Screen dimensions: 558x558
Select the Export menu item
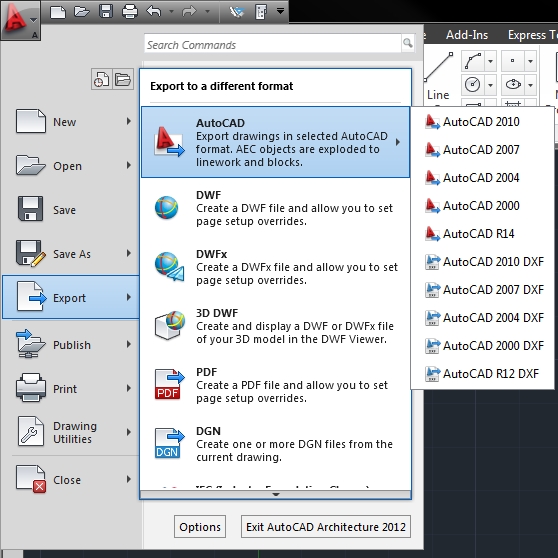point(70,298)
